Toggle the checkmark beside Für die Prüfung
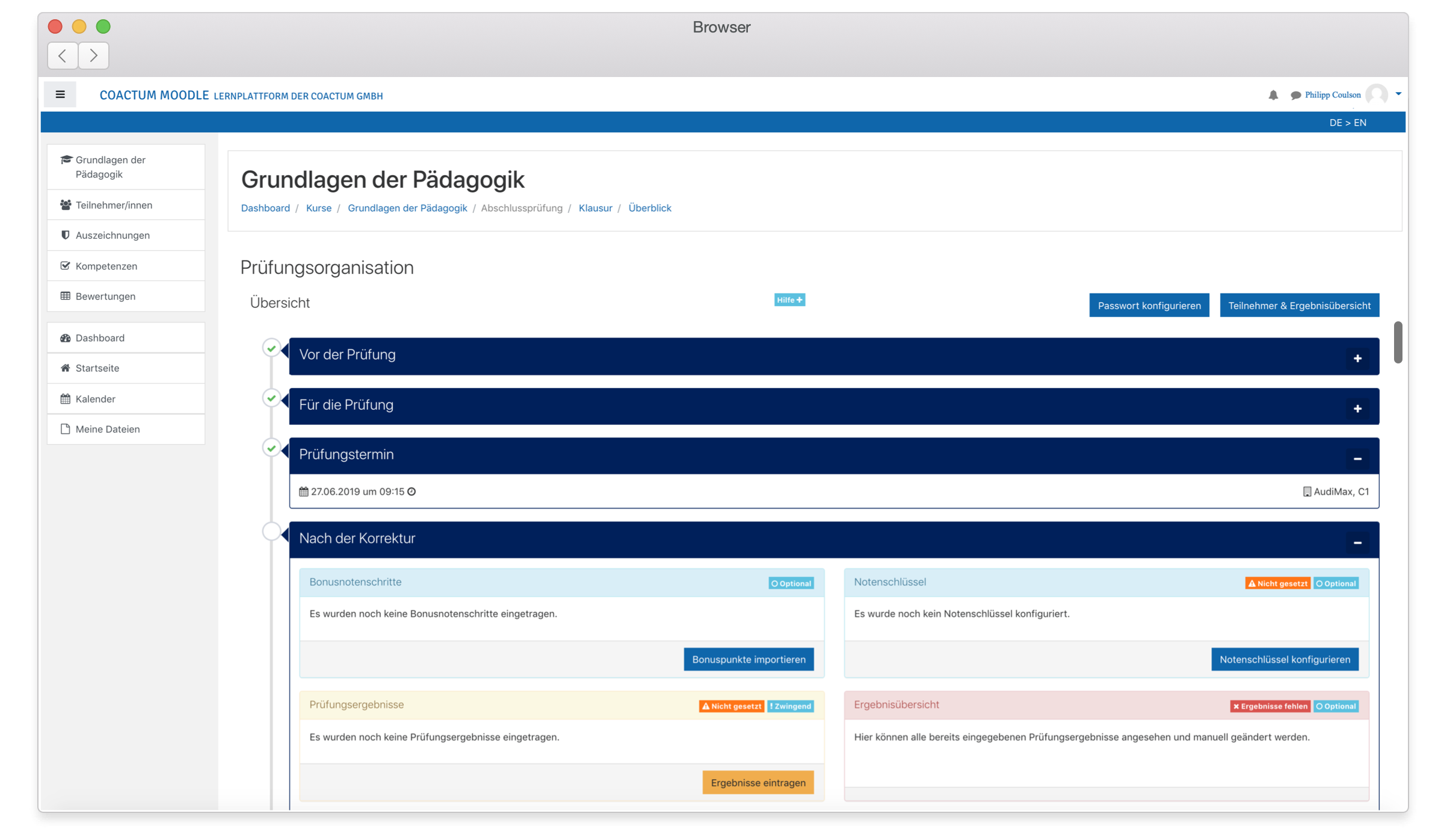Screen dimensions: 1444x840 click(x=271, y=398)
